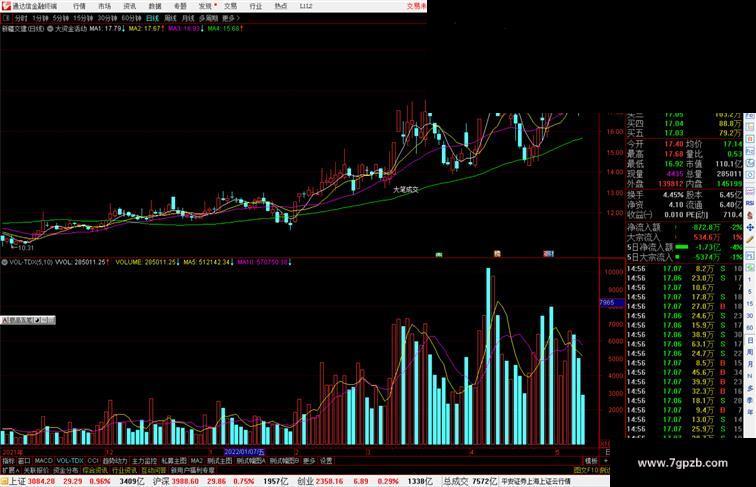This screenshot has height=487, width=756.
Task: Open the 关联报价 tab
Action: [36, 470]
